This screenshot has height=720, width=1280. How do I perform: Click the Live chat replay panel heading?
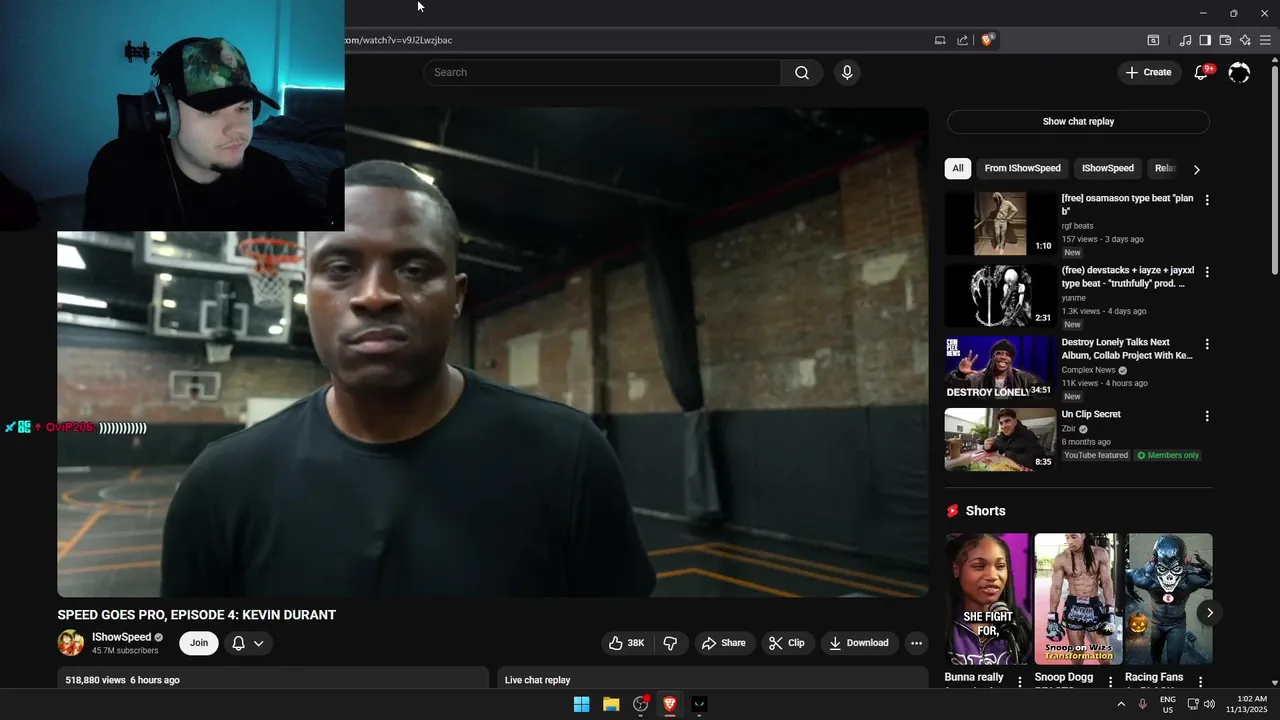pyautogui.click(x=537, y=680)
